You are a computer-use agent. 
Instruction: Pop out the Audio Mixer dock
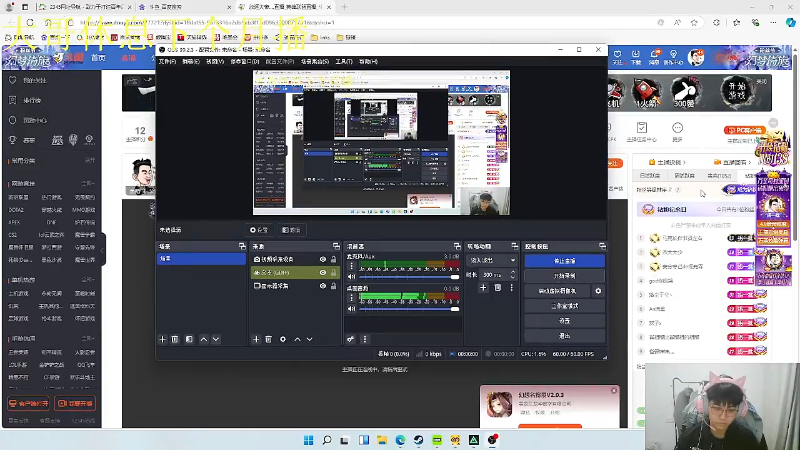[457, 246]
